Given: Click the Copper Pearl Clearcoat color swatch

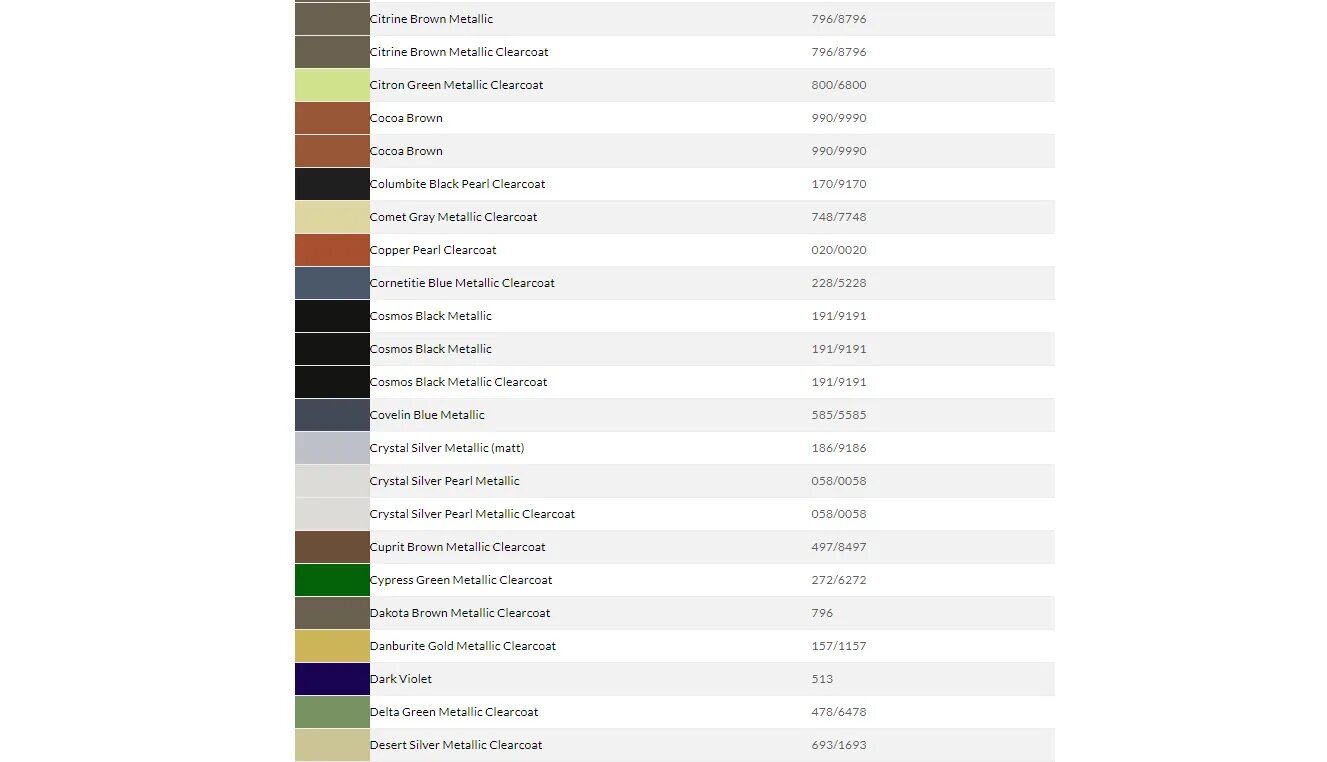Looking at the screenshot, I should [x=332, y=250].
